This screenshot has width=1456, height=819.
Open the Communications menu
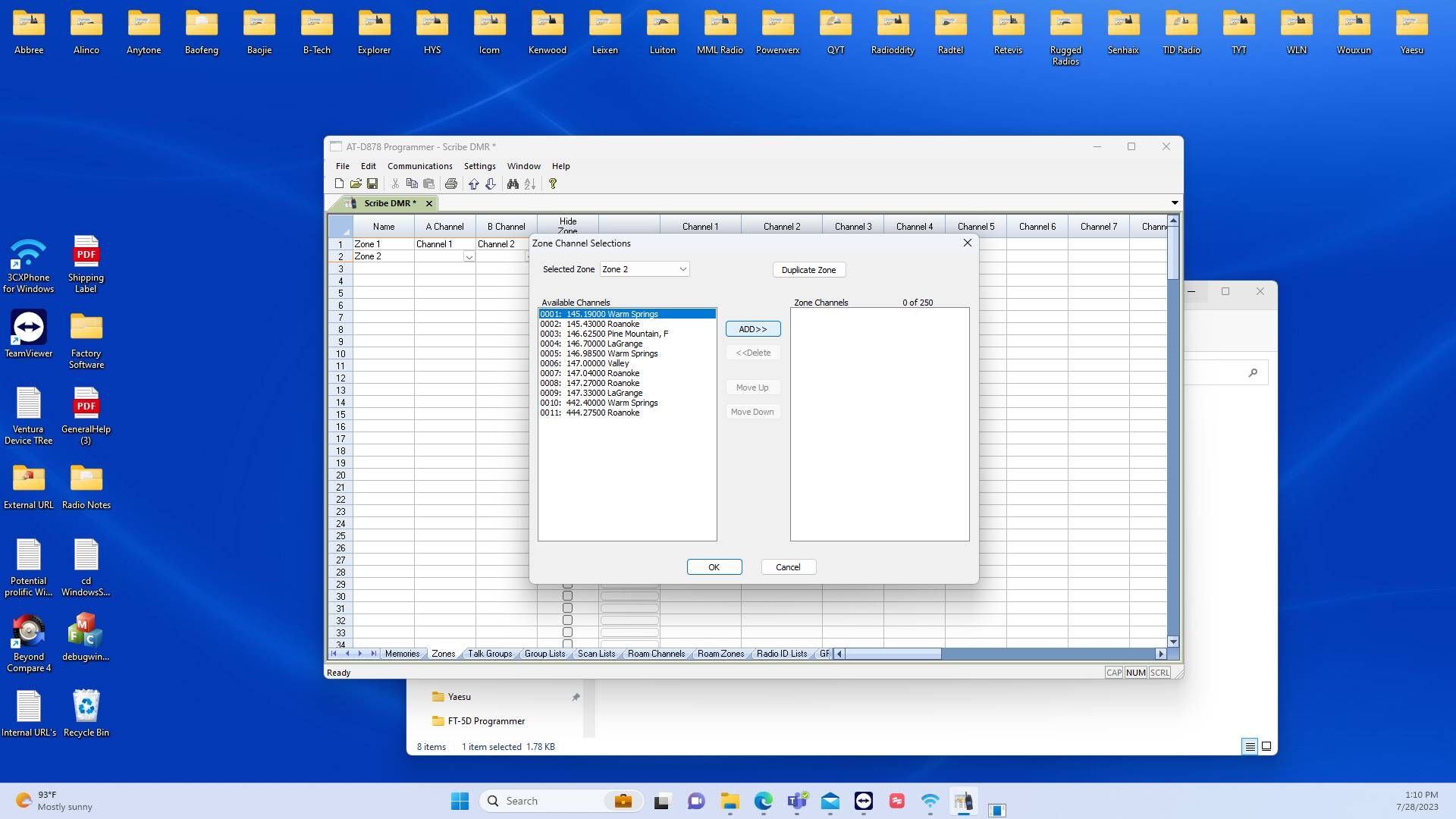[x=420, y=166]
